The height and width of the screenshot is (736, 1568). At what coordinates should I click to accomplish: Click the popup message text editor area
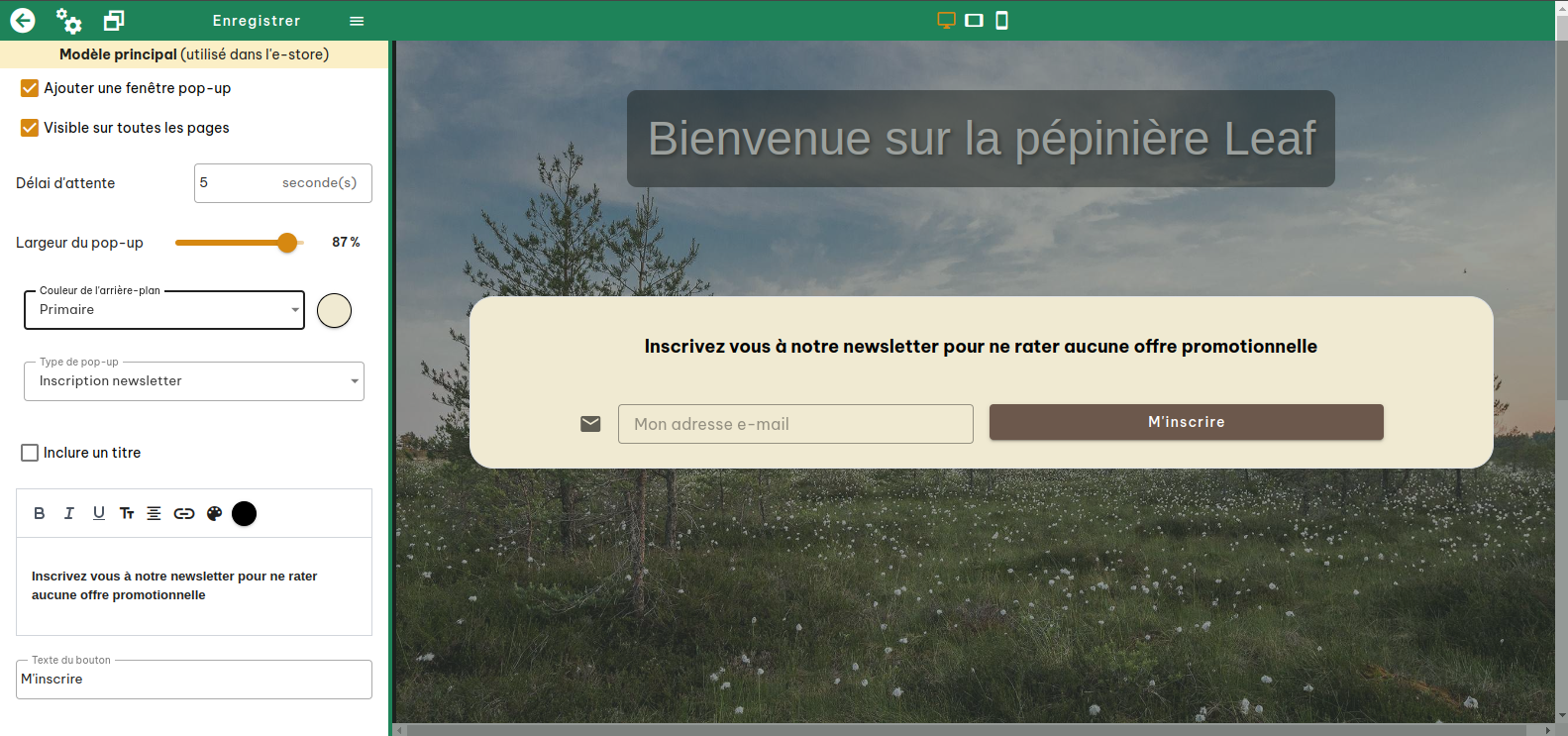pyautogui.click(x=194, y=585)
